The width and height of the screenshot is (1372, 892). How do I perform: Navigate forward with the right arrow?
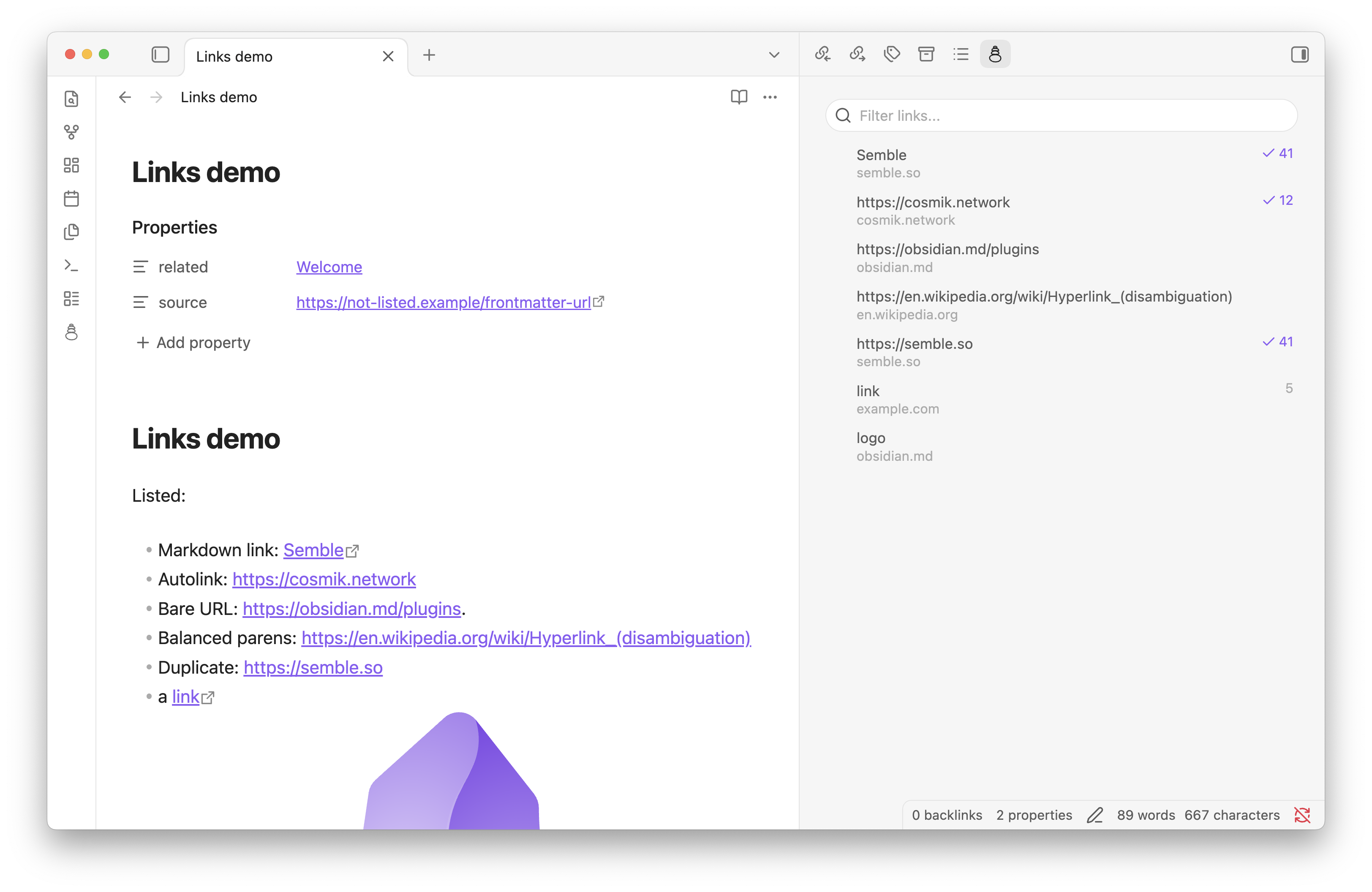click(x=156, y=97)
